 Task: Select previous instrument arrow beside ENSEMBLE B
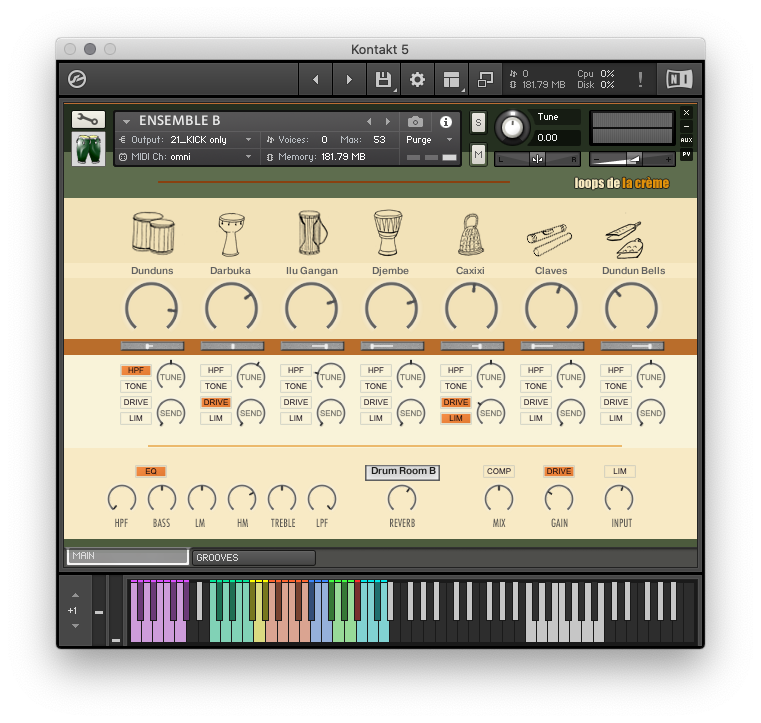[x=369, y=121]
